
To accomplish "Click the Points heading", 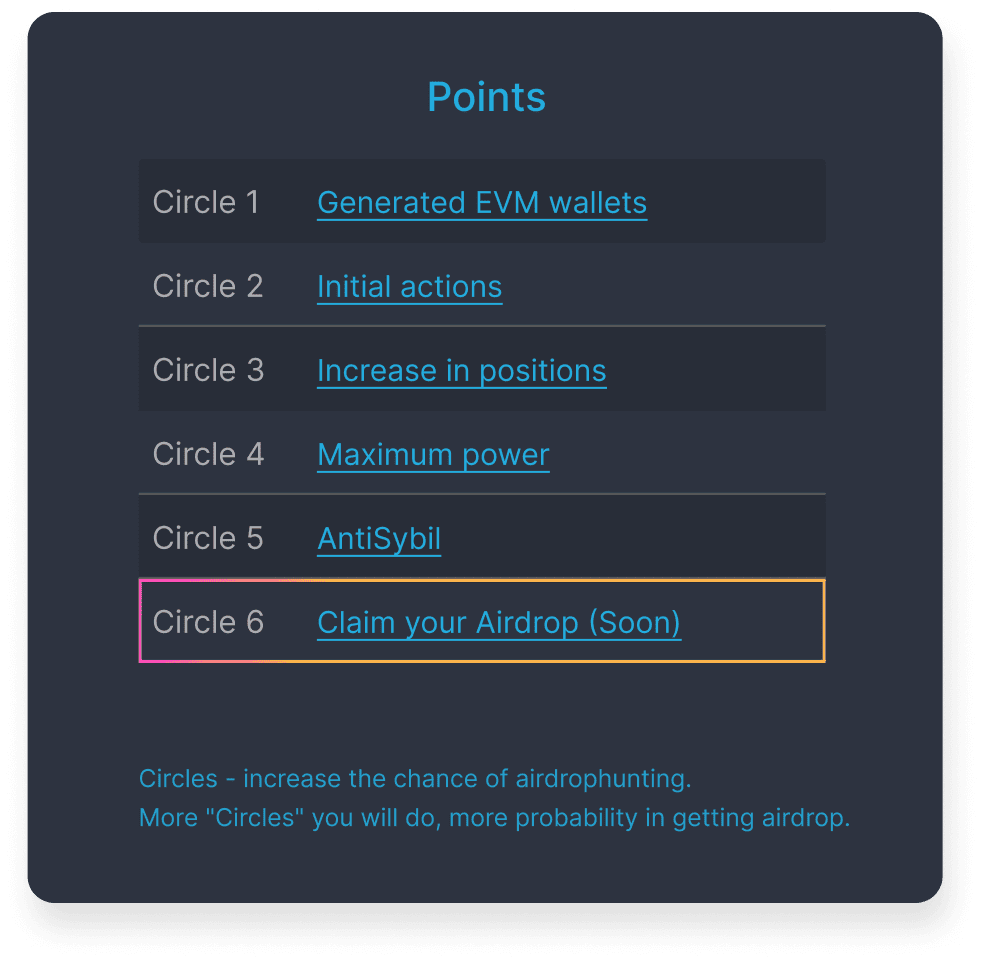I will tap(486, 97).
